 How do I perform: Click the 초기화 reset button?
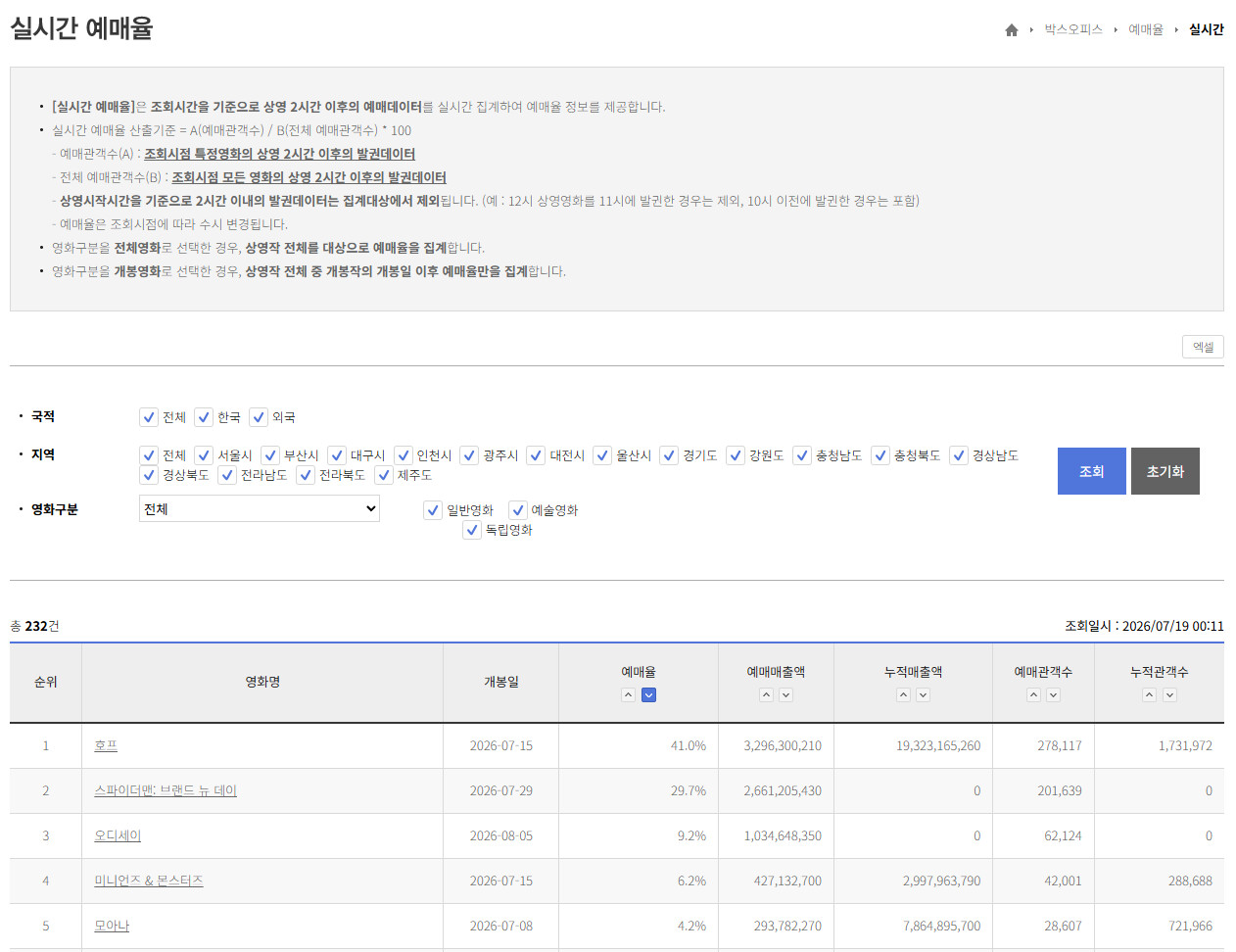click(x=1165, y=471)
